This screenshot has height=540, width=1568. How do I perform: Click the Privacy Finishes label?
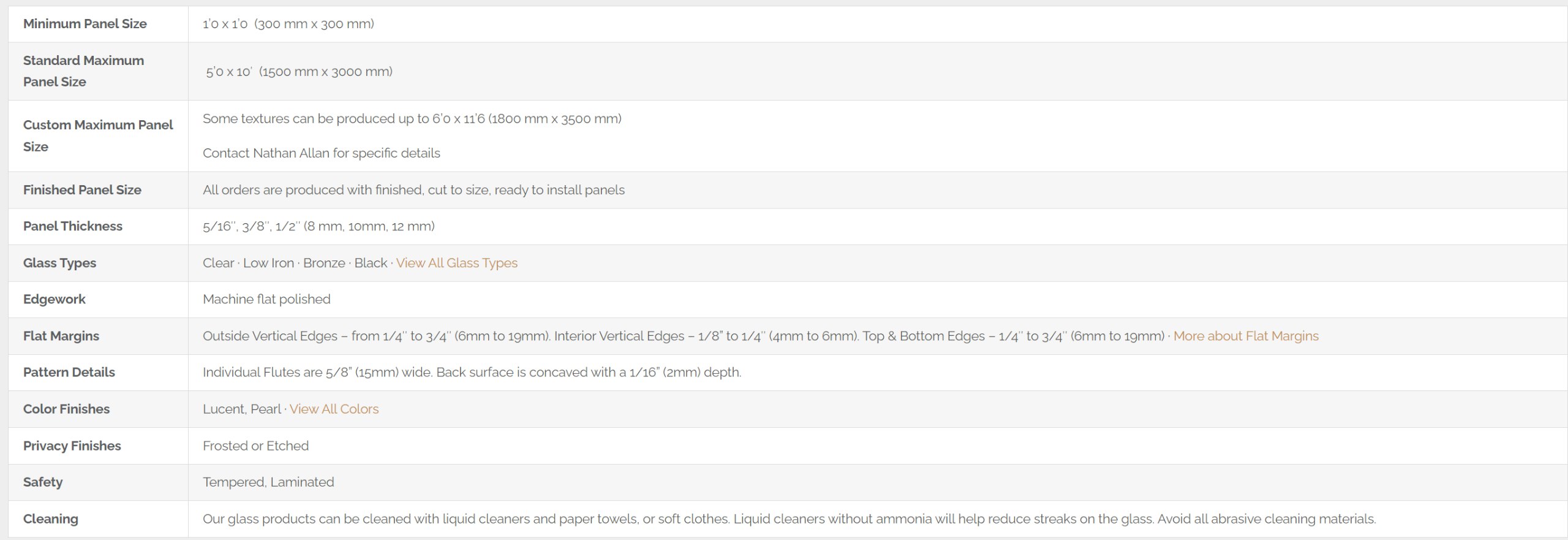click(x=72, y=446)
